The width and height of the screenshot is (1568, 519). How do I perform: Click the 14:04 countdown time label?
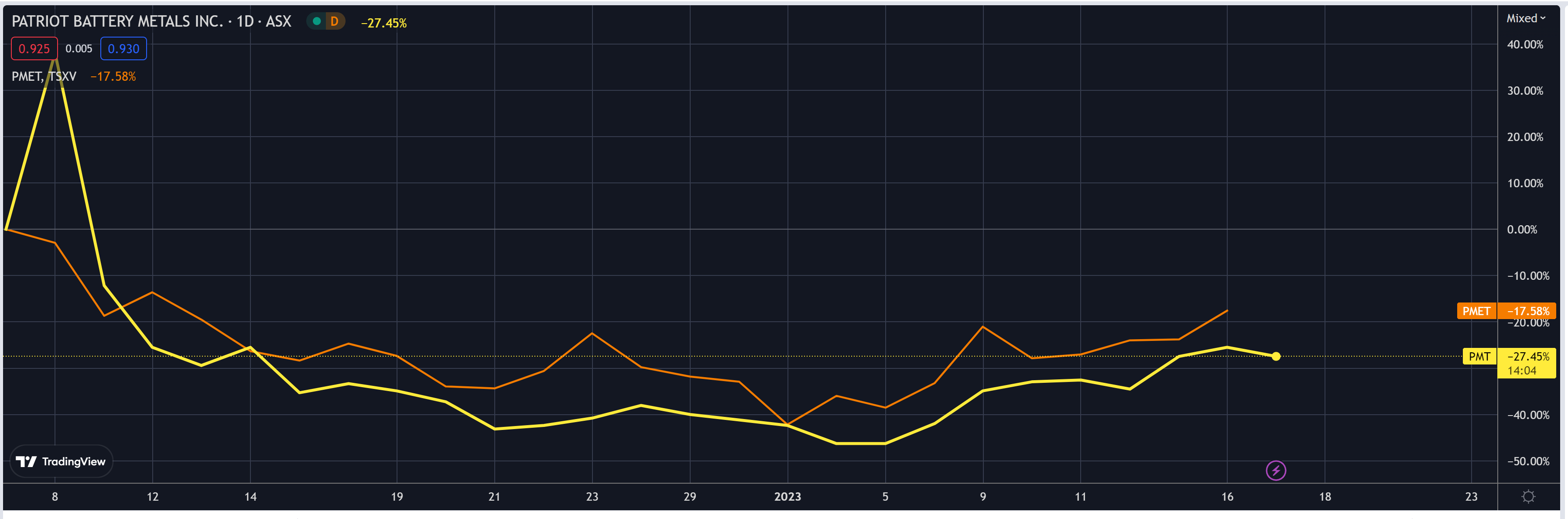coord(1522,370)
